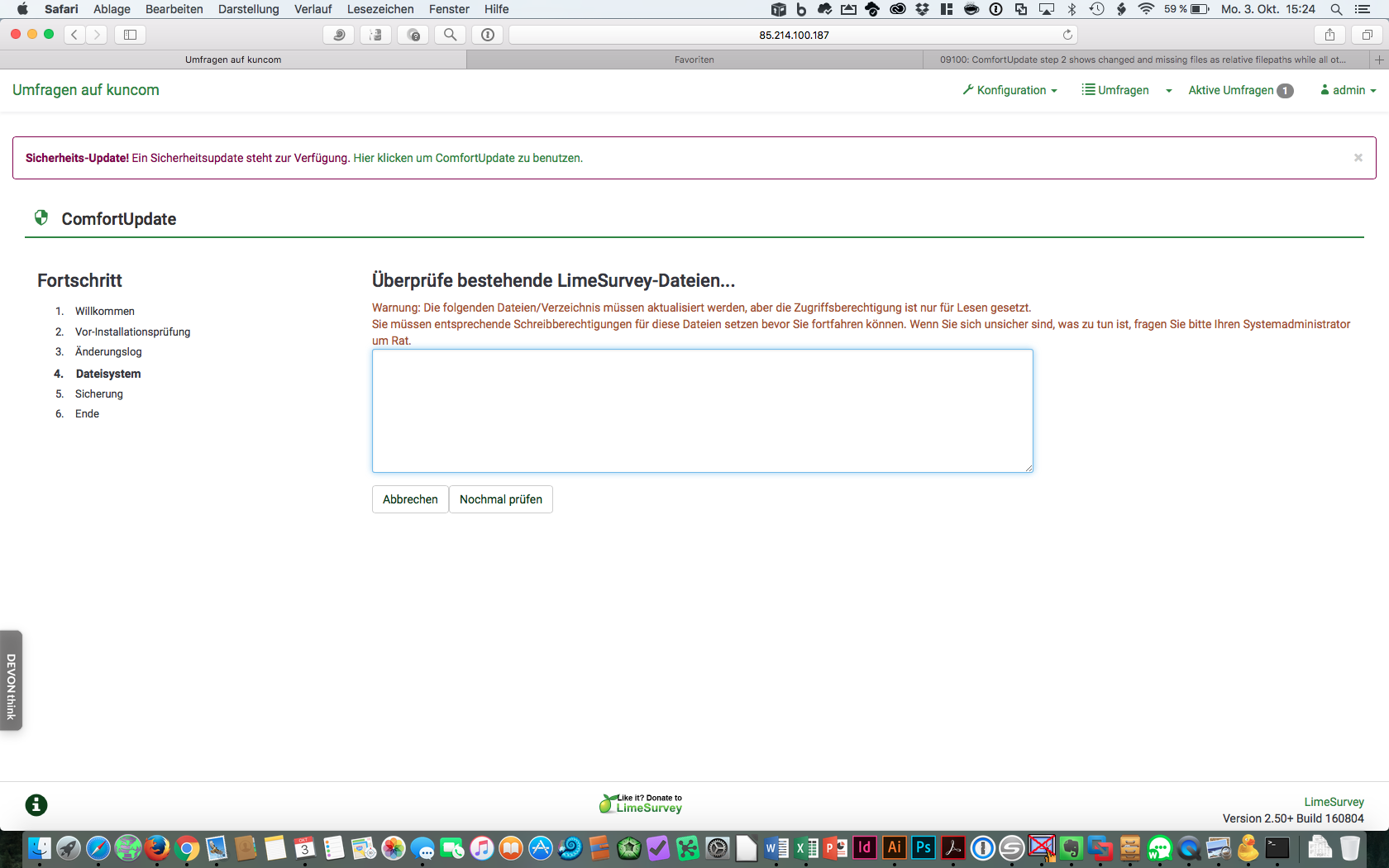
Task: Switch to the Favoriten tab
Action: point(694,60)
